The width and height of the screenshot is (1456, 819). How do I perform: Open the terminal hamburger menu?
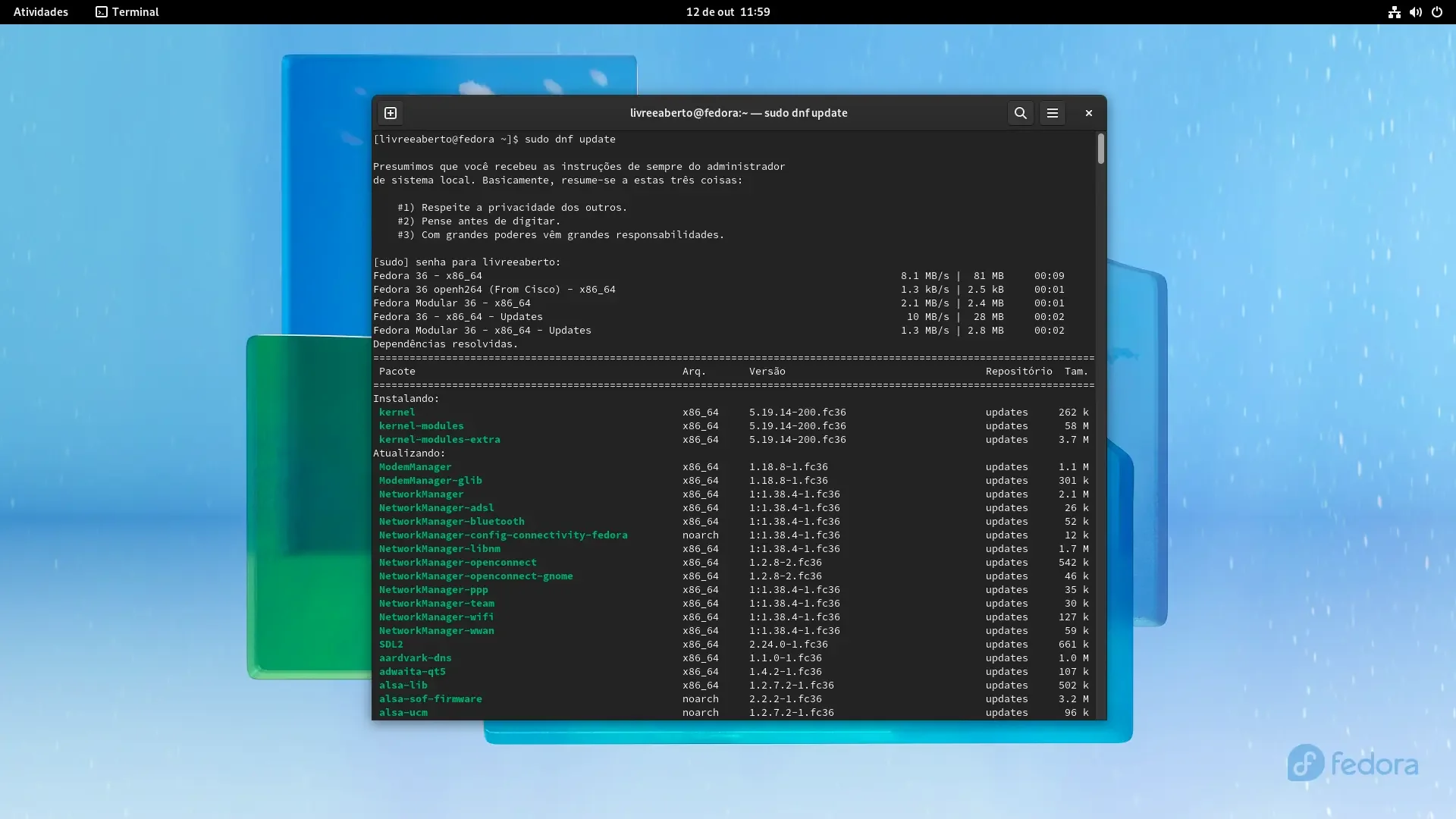point(1053,113)
